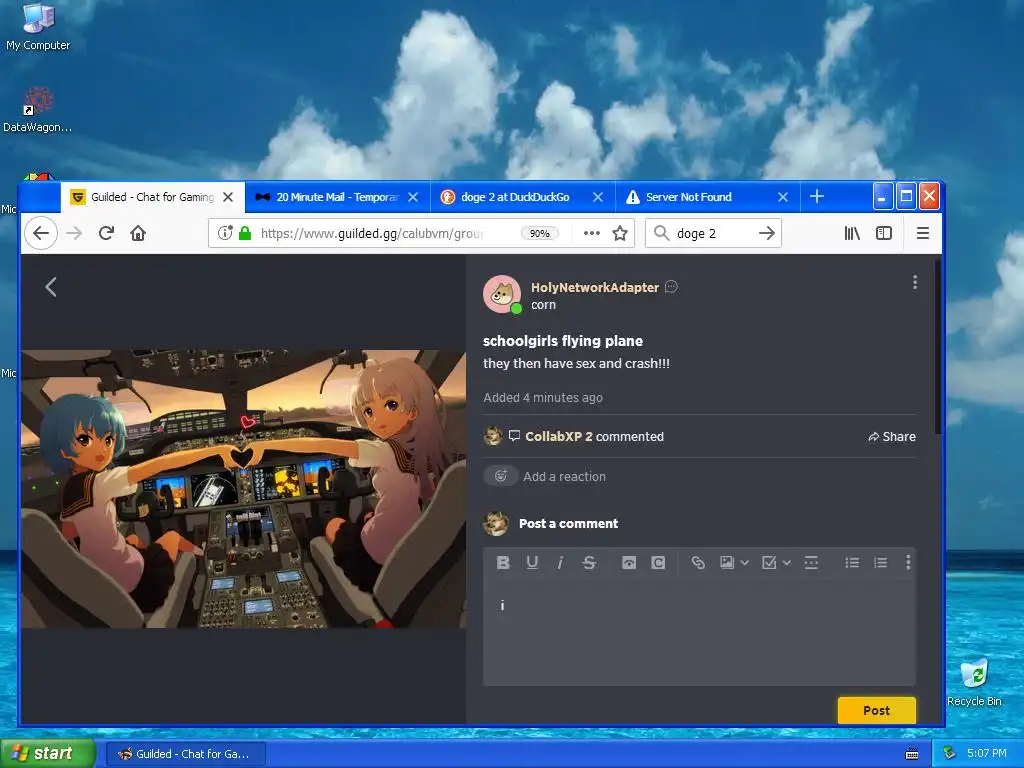Submit comment with Post button

876,711
